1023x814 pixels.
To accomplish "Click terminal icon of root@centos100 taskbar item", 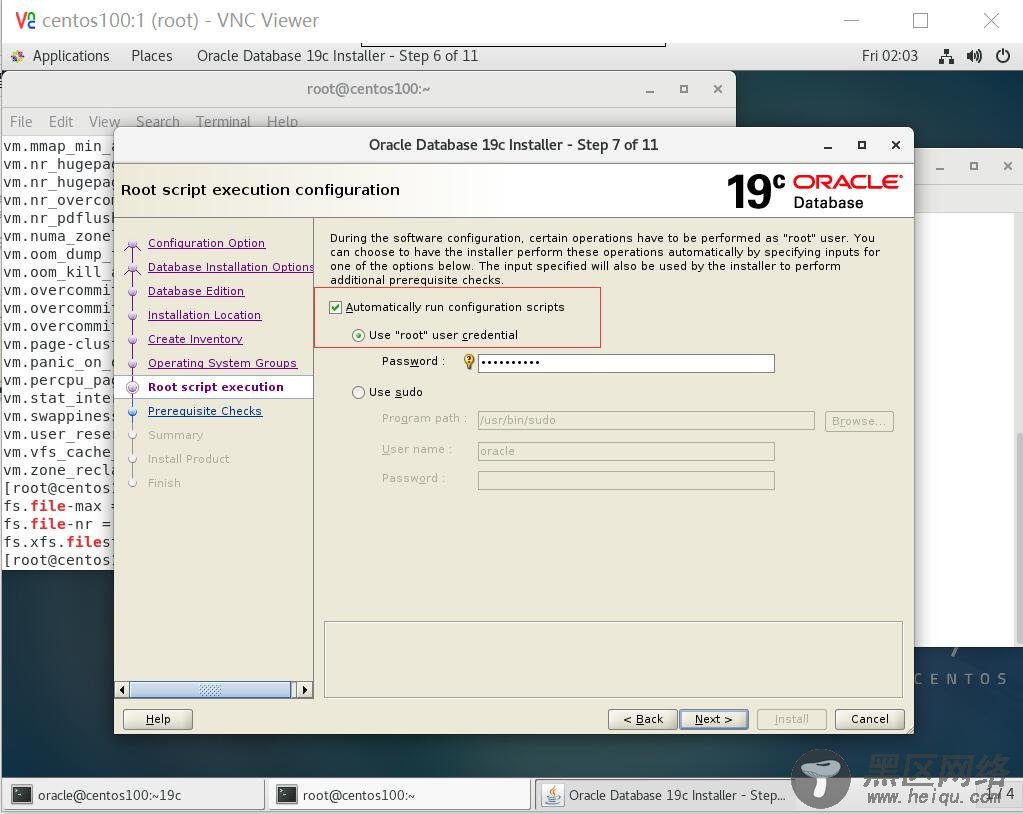I will [286, 794].
